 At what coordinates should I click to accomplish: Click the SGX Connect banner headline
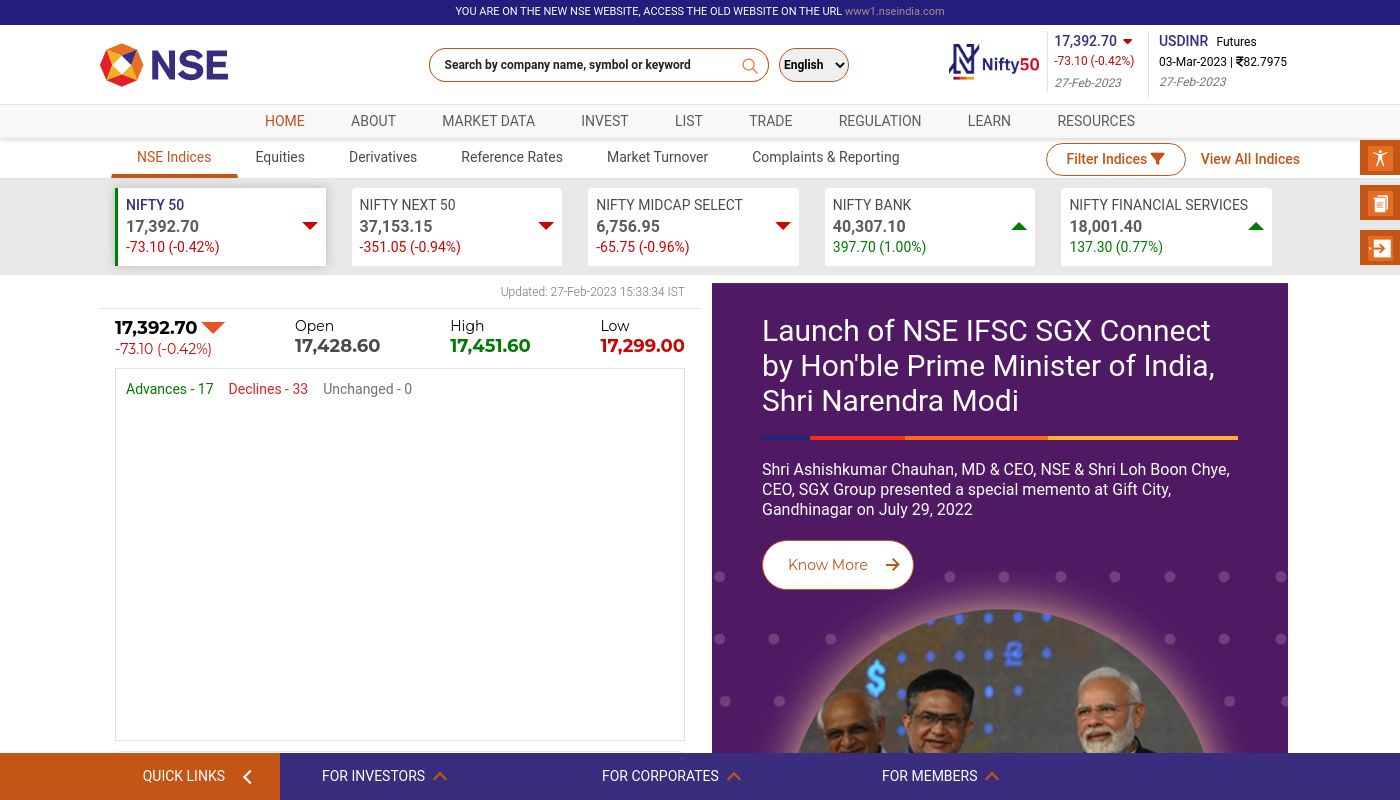click(x=988, y=366)
